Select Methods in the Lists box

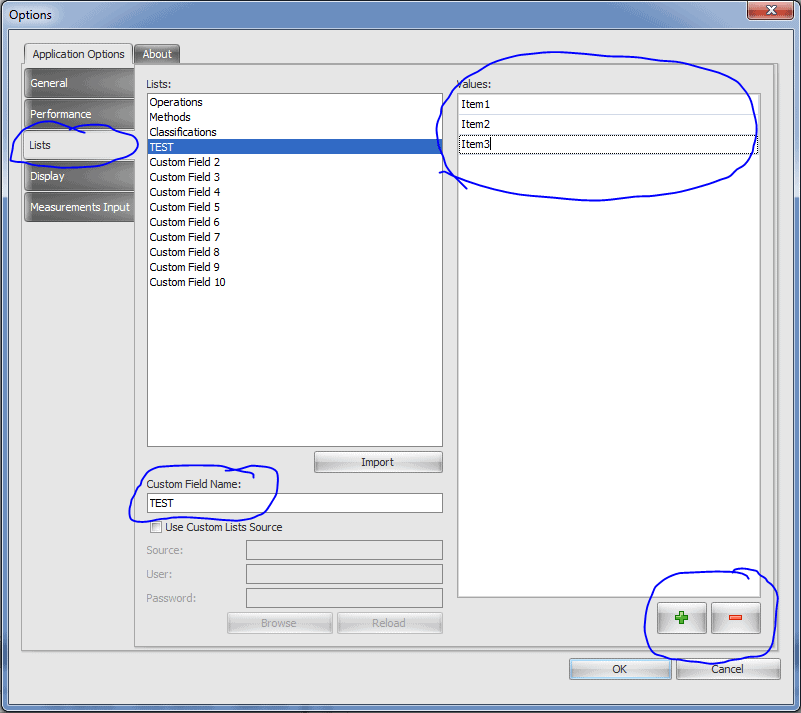pos(170,117)
